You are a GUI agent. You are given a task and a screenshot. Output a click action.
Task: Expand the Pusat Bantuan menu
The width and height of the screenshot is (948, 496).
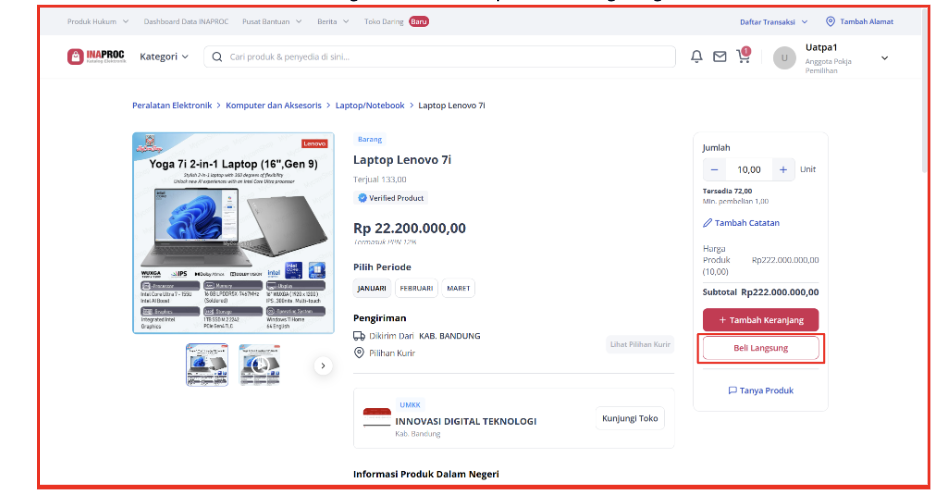click(x=272, y=21)
